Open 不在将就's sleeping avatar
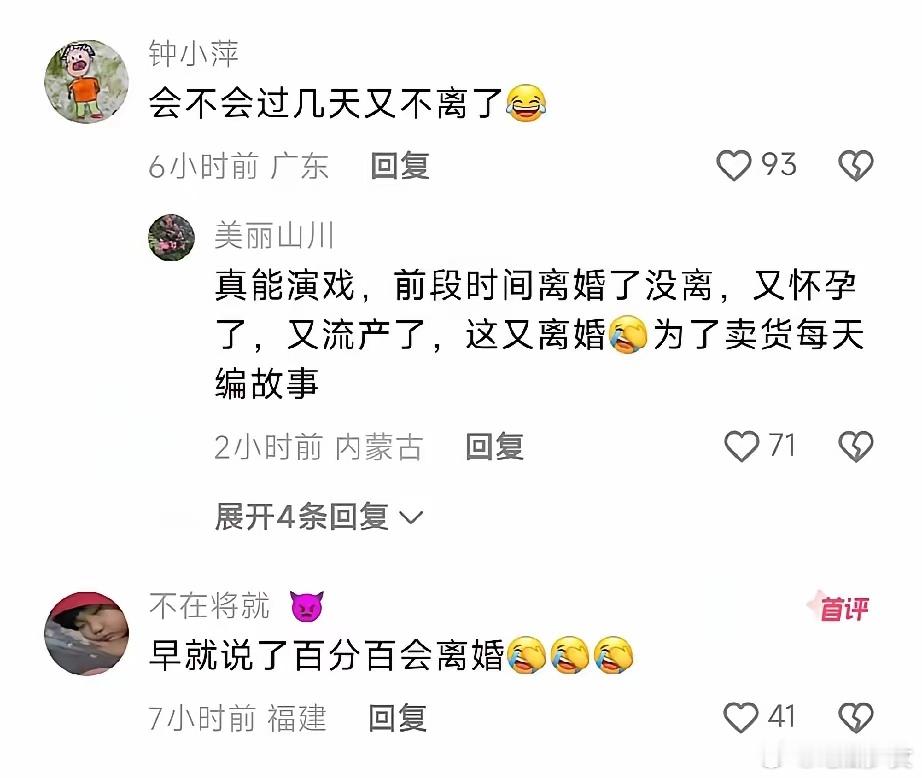The image size is (922, 778). click(86, 633)
